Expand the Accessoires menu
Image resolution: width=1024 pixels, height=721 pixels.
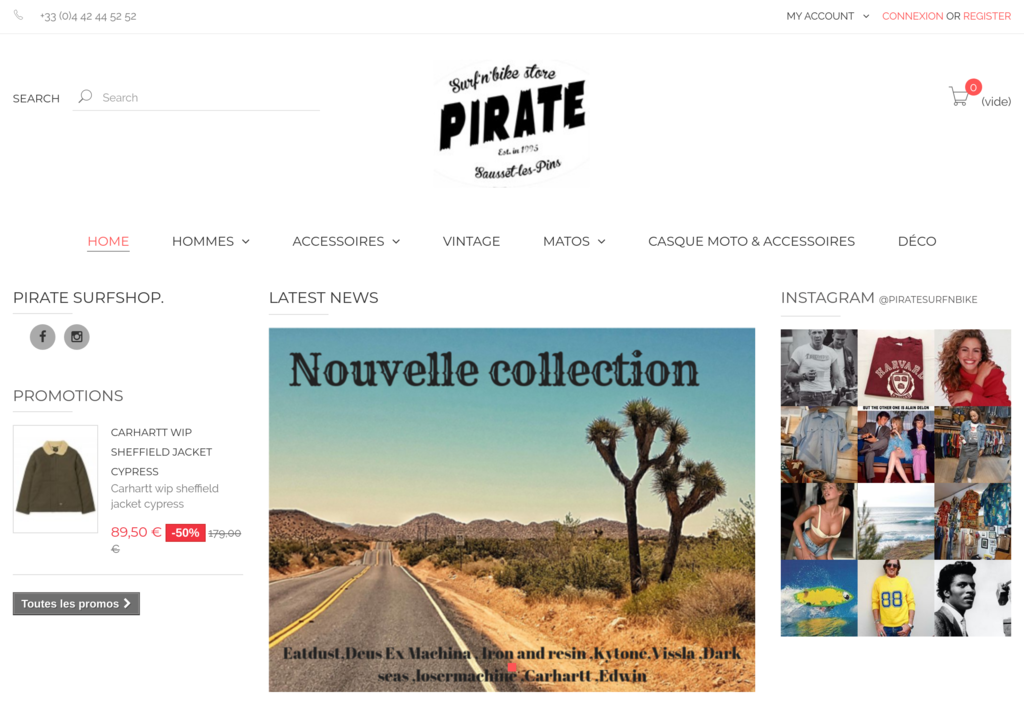[x=346, y=242]
